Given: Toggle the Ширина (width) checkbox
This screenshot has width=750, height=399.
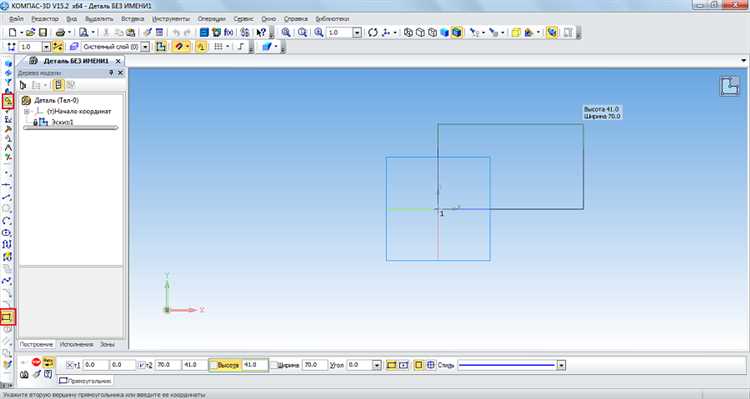Looking at the screenshot, I should [x=274, y=365].
